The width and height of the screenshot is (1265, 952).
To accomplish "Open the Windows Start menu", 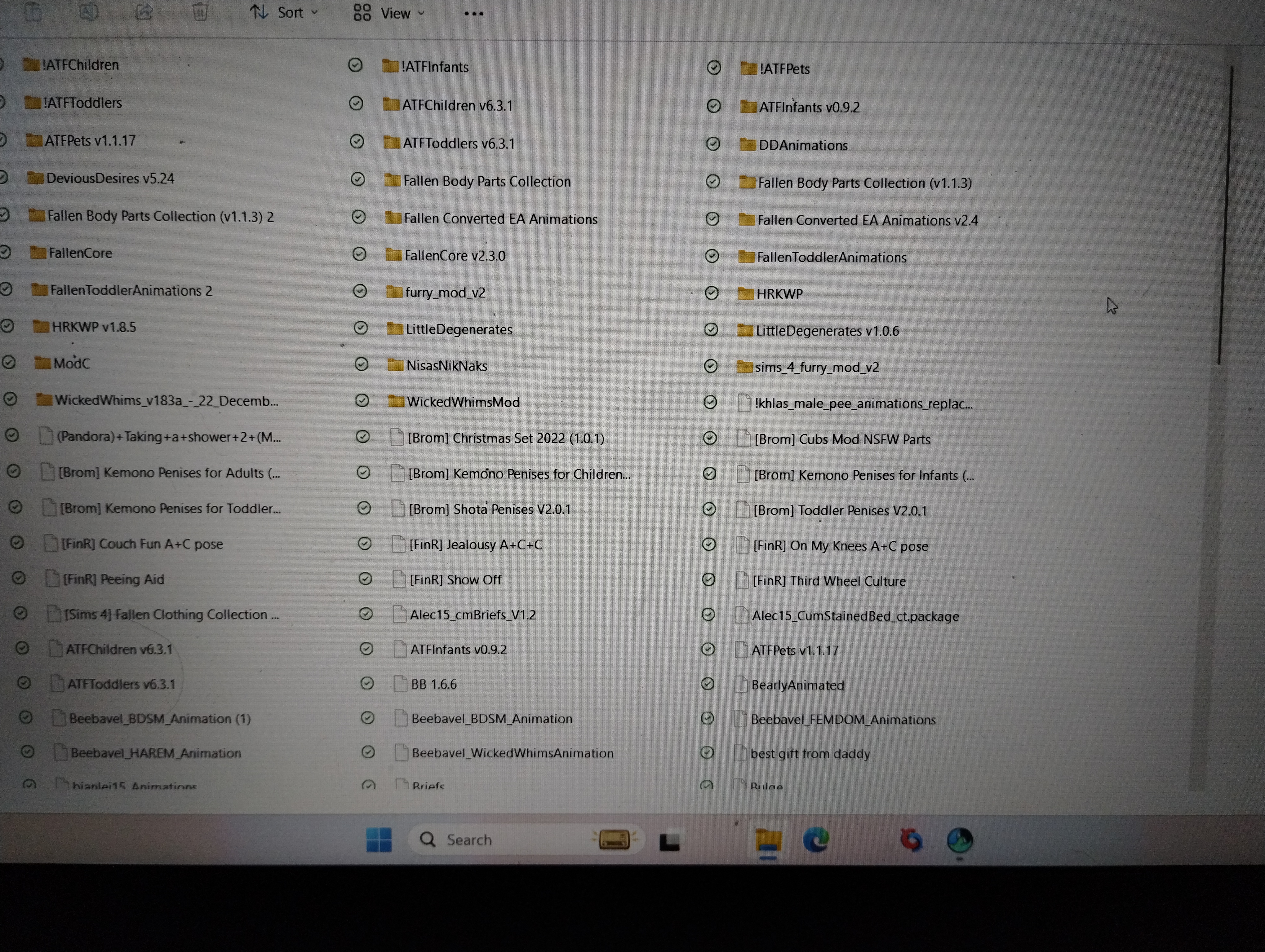I will tap(379, 840).
